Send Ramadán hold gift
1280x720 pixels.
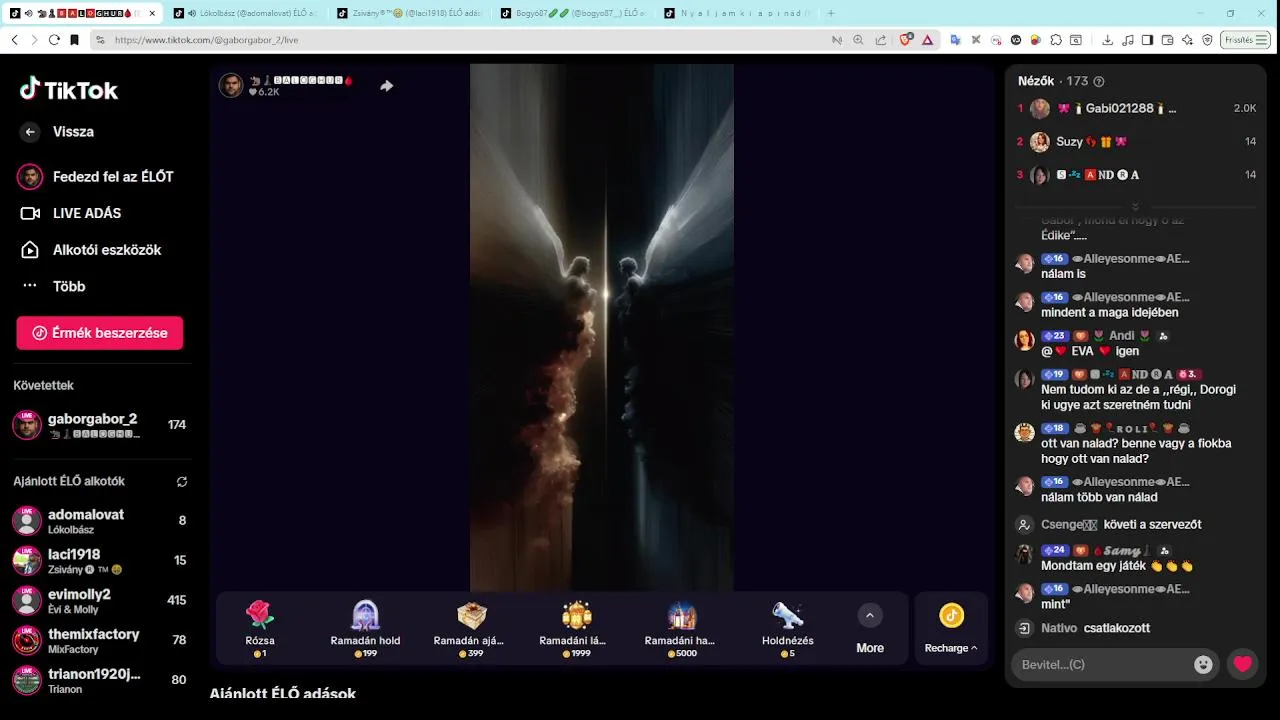[365, 628]
